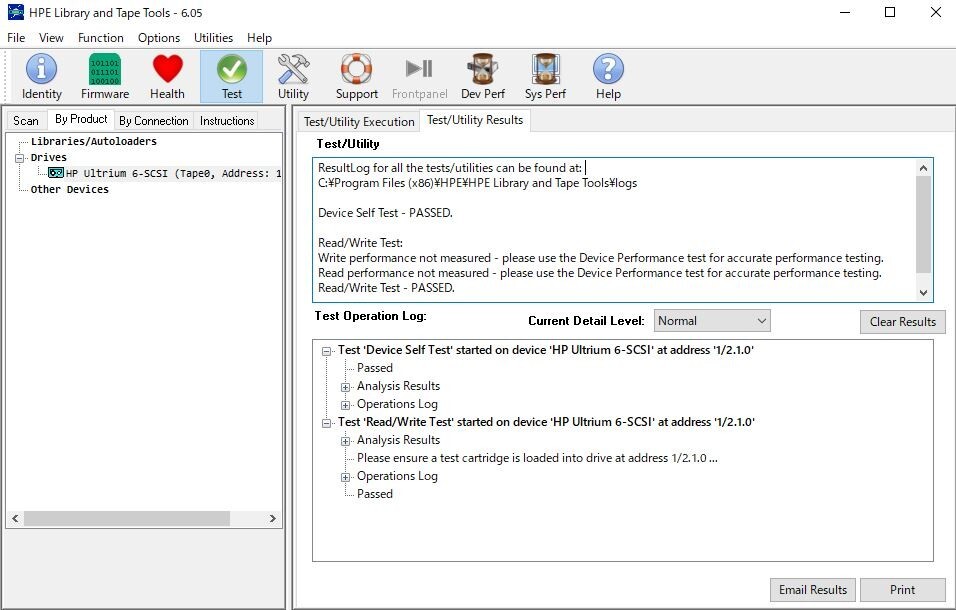
Task: Open the Current Detail Level dropdown
Action: coord(712,321)
